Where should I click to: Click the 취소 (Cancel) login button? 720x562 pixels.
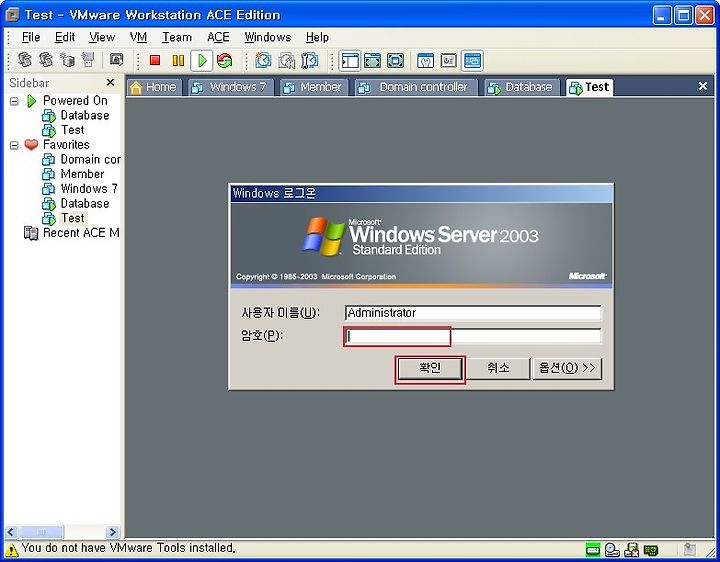pyautogui.click(x=498, y=368)
